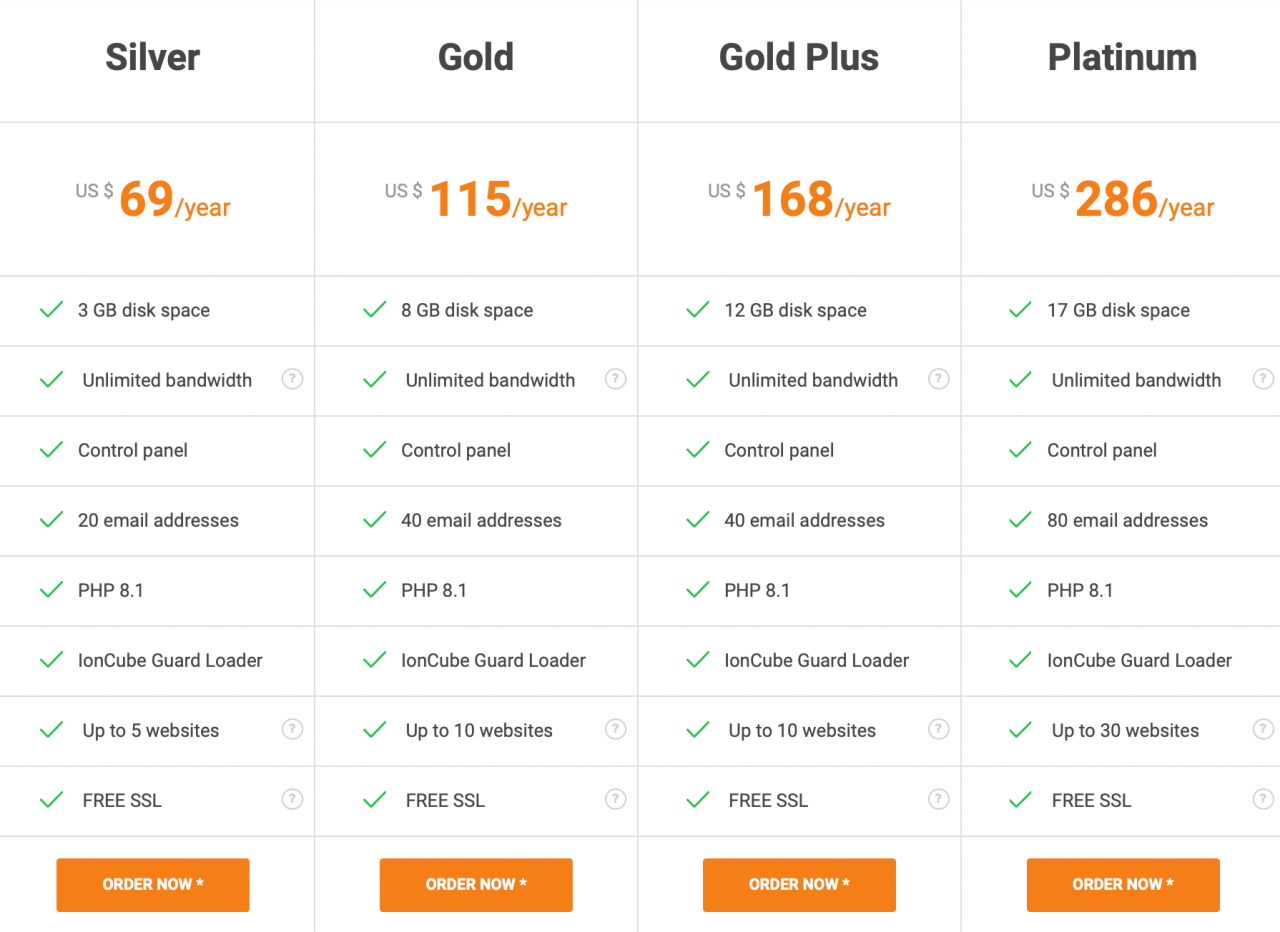
Task: Click the question mark near Platinum's FREE SSL
Action: tap(1262, 800)
